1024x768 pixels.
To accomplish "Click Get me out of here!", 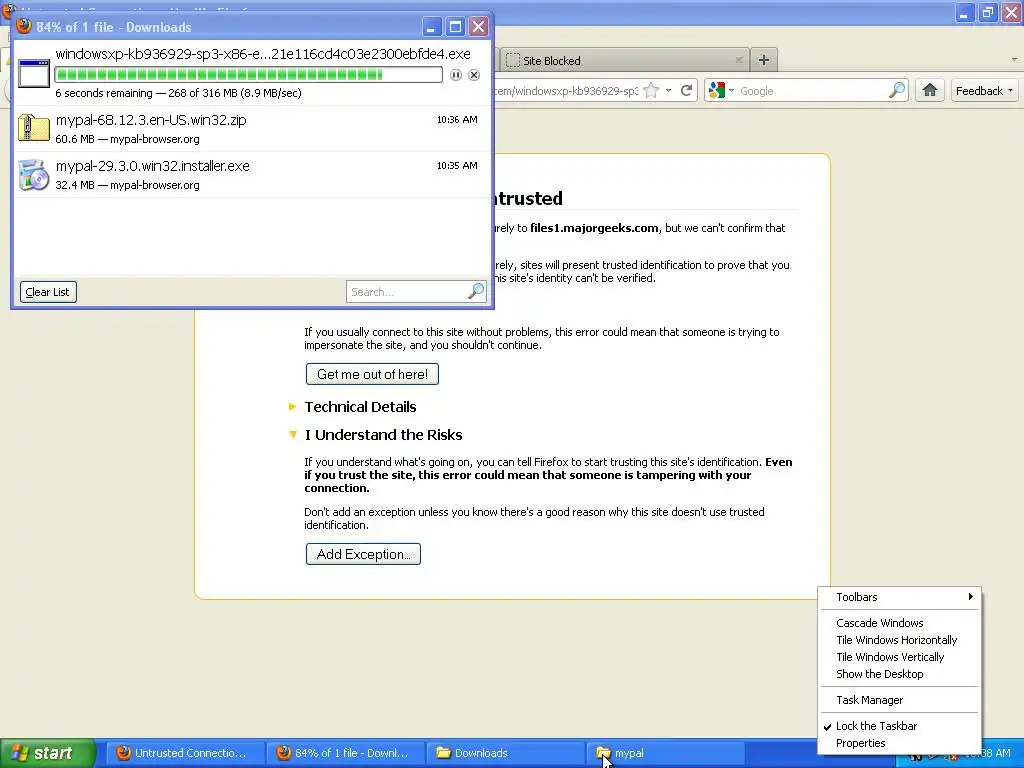I will click(372, 374).
